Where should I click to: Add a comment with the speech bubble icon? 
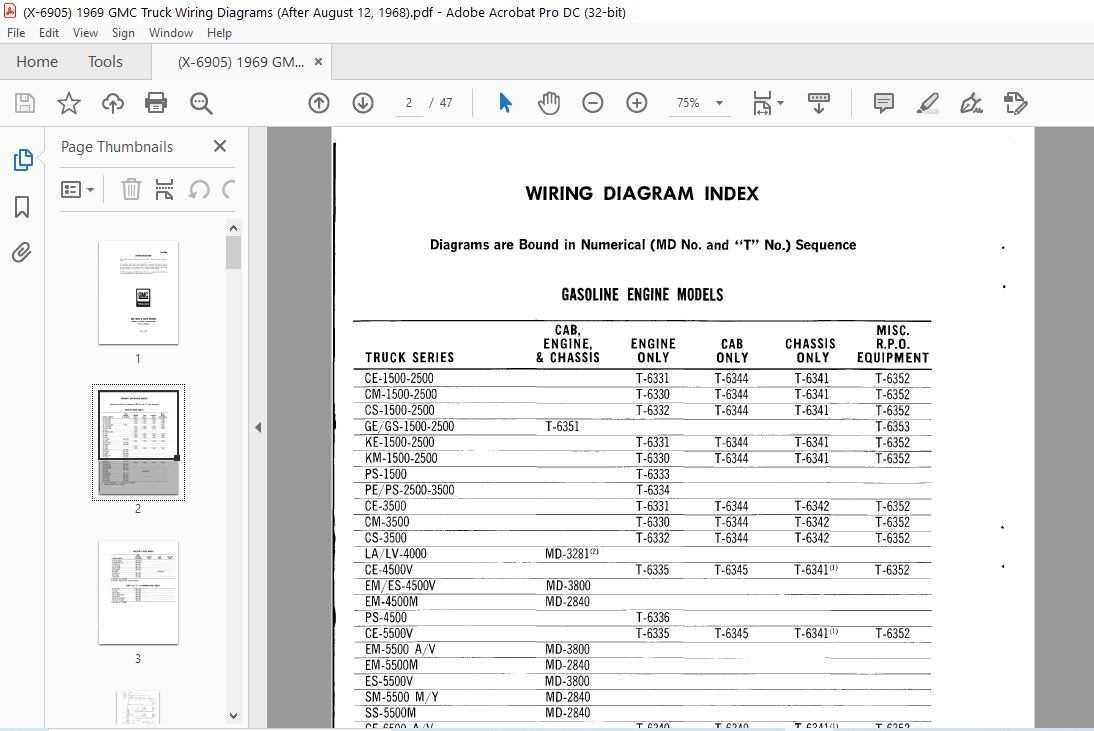pos(883,103)
